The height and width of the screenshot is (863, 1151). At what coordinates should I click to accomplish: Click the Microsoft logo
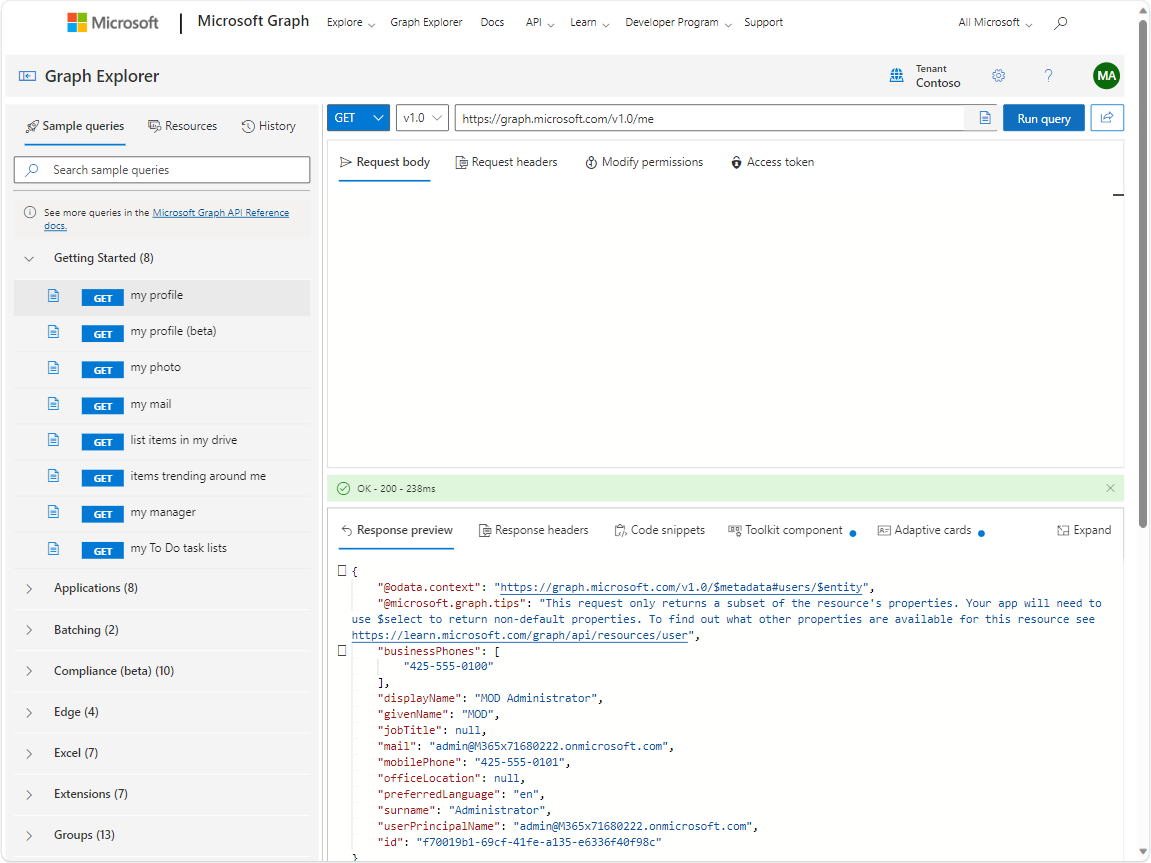112,23
